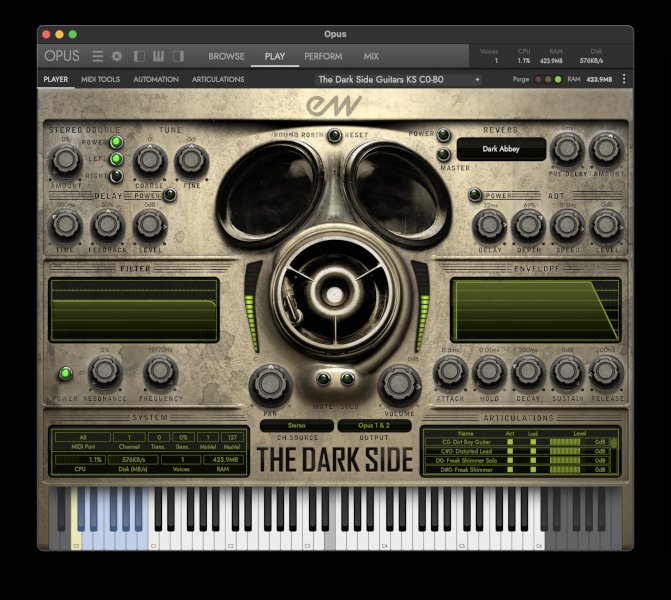The height and width of the screenshot is (600, 671).
Task: Toggle Act box for C0- Dirt Boy Guitar
Action: [x=510, y=442]
